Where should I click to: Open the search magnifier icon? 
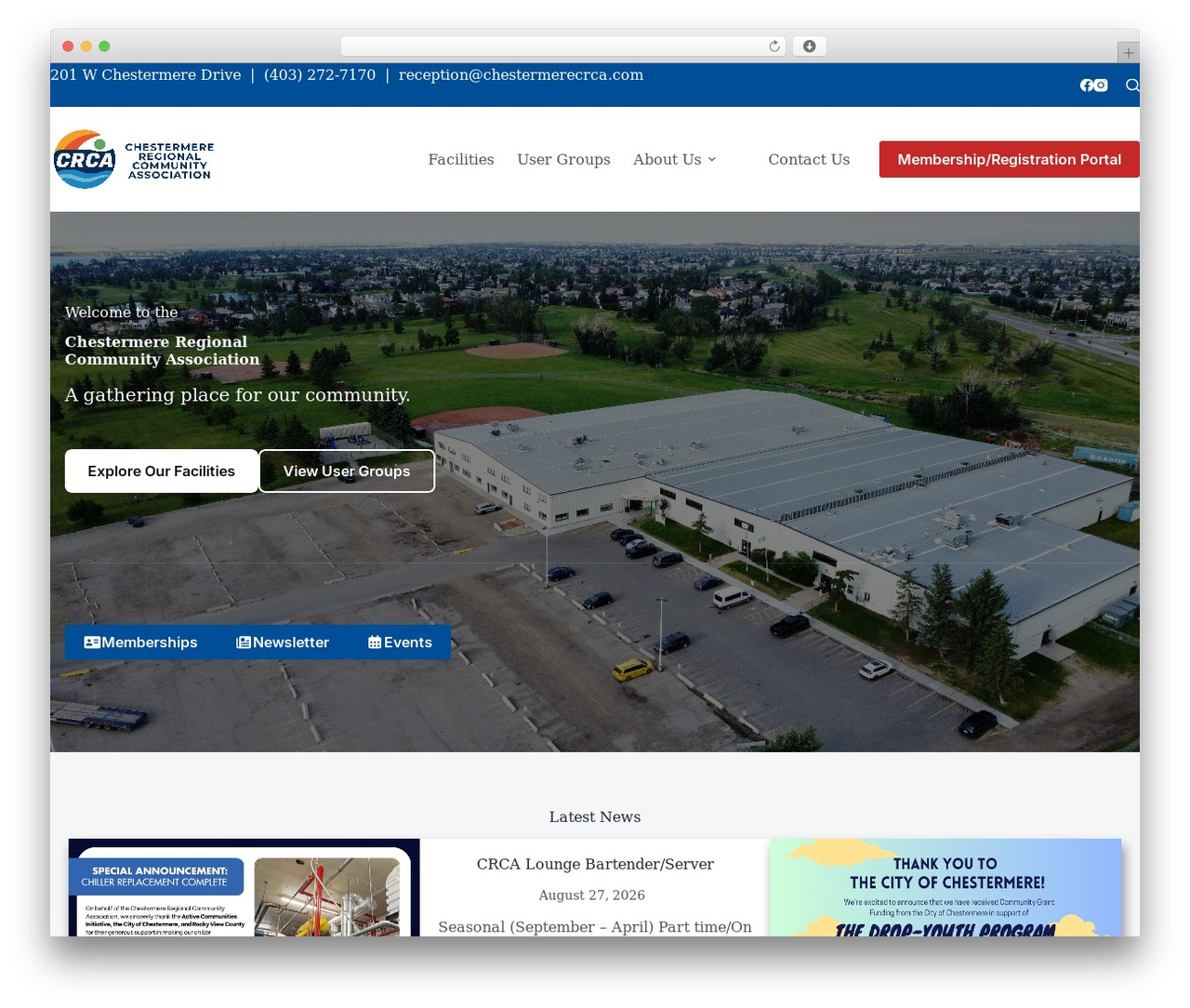[1132, 86]
